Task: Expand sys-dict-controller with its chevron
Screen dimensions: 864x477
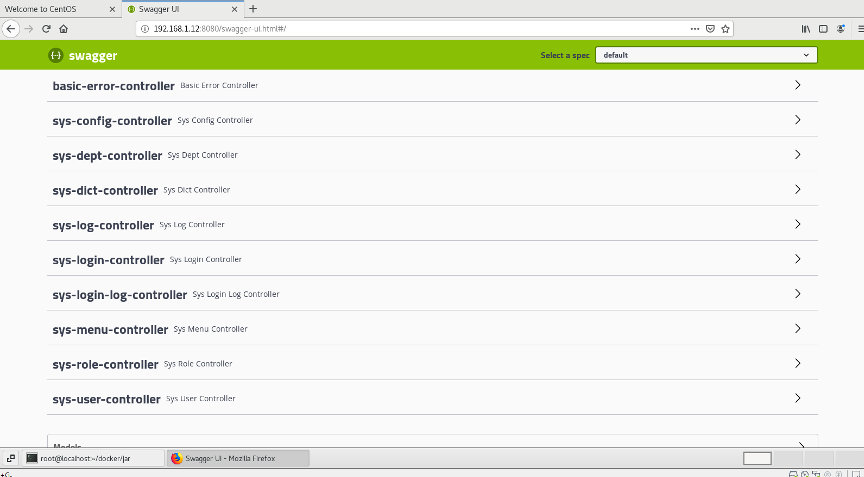Action: pyautogui.click(x=797, y=189)
